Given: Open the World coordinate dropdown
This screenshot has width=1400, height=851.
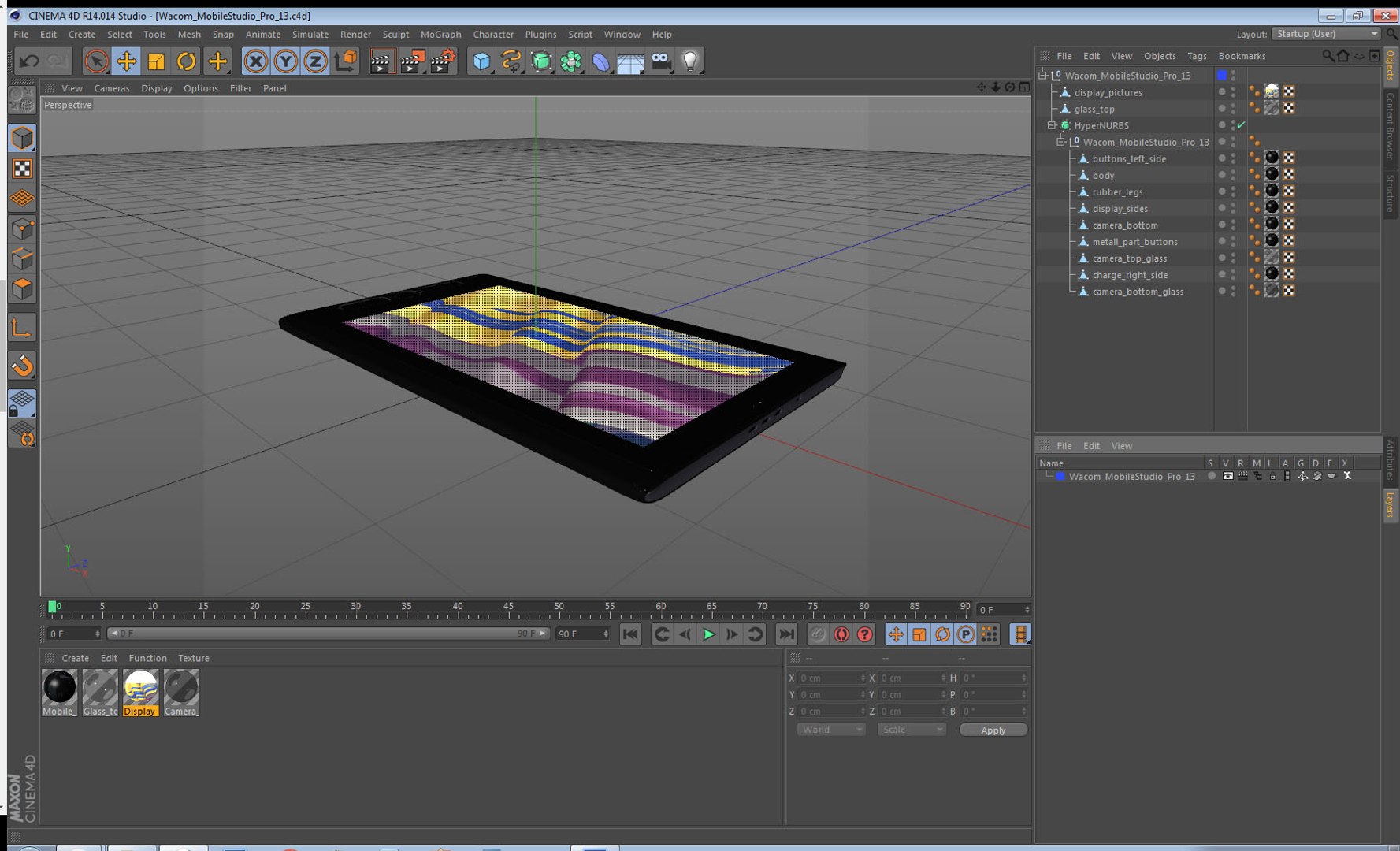Looking at the screenshot, I should [x=831, y=730].
